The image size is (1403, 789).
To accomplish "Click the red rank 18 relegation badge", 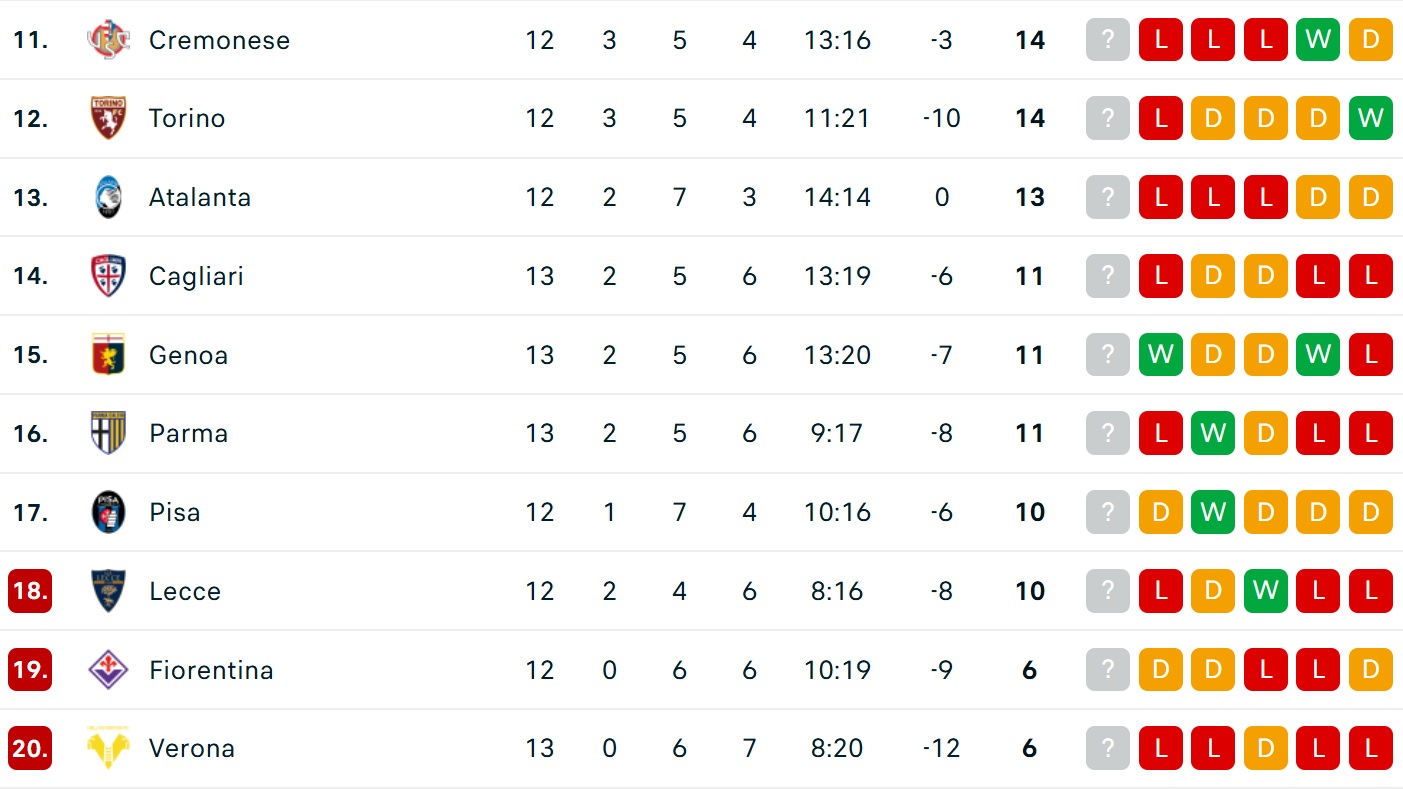I will (x=30, y=591).
